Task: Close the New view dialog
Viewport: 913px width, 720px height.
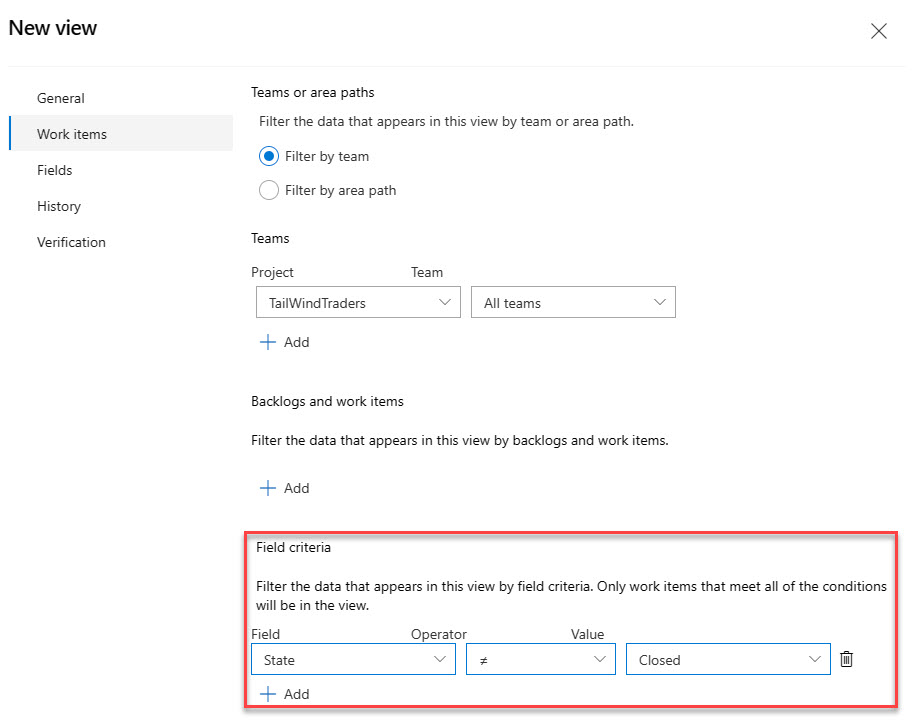Action: point(879,31)
